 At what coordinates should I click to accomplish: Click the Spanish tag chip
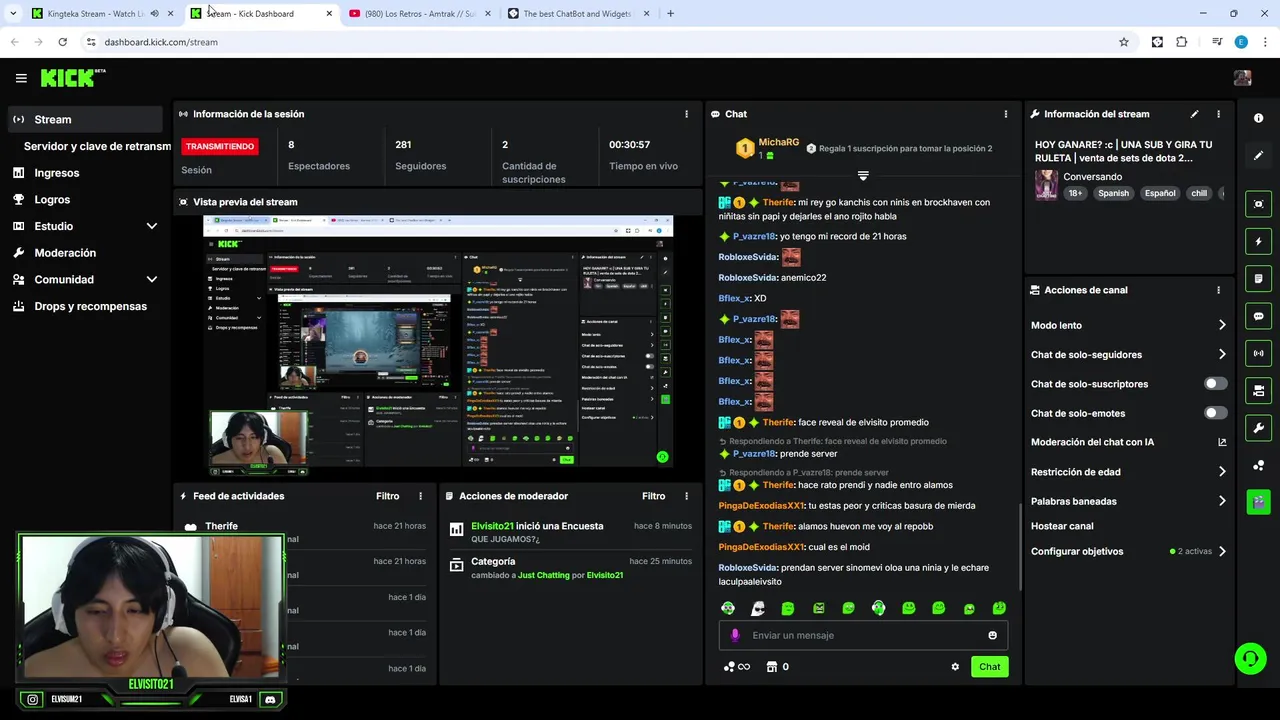point(1113,193)
